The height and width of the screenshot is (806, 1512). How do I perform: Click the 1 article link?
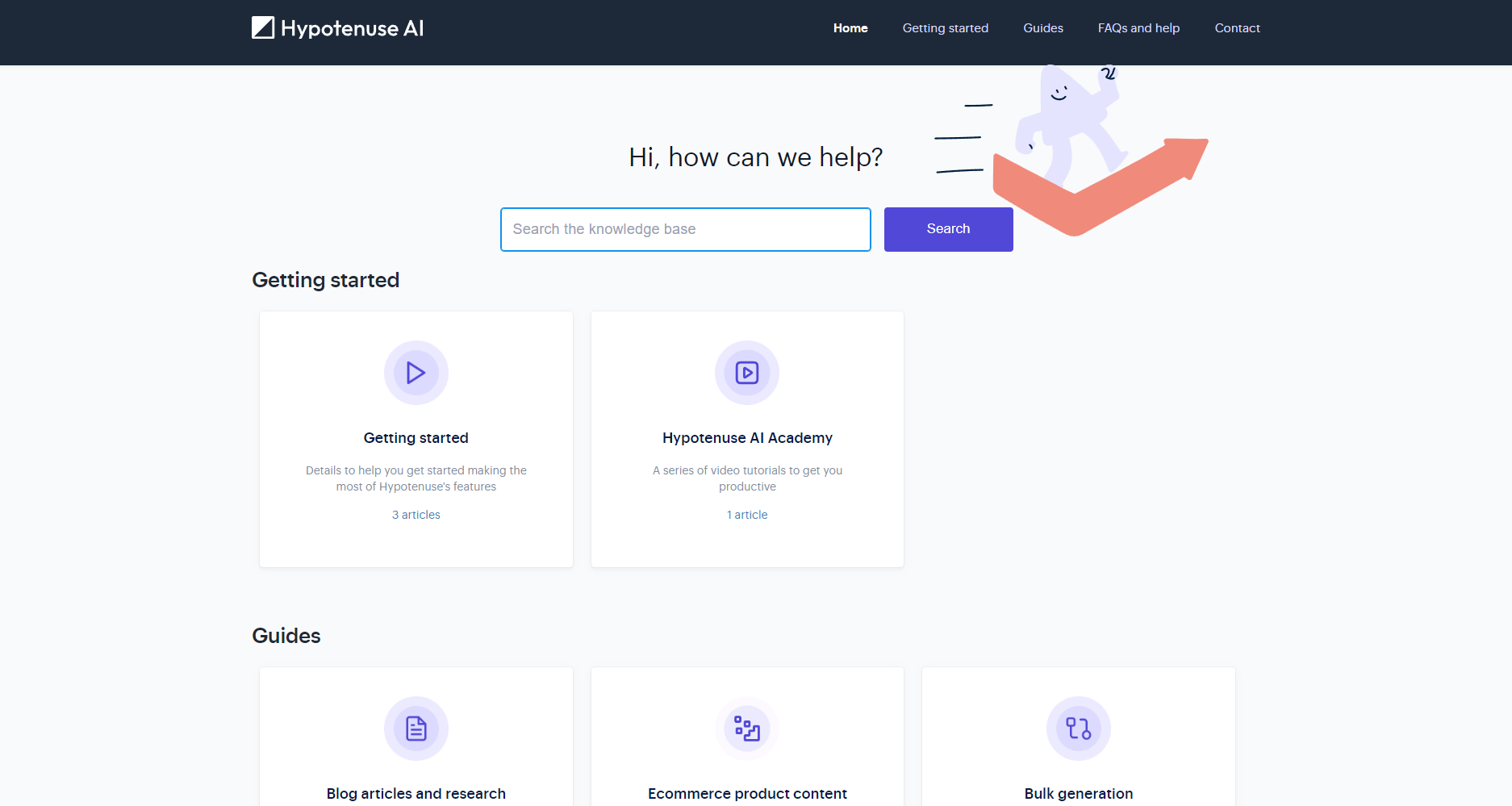tap(747, 515)
